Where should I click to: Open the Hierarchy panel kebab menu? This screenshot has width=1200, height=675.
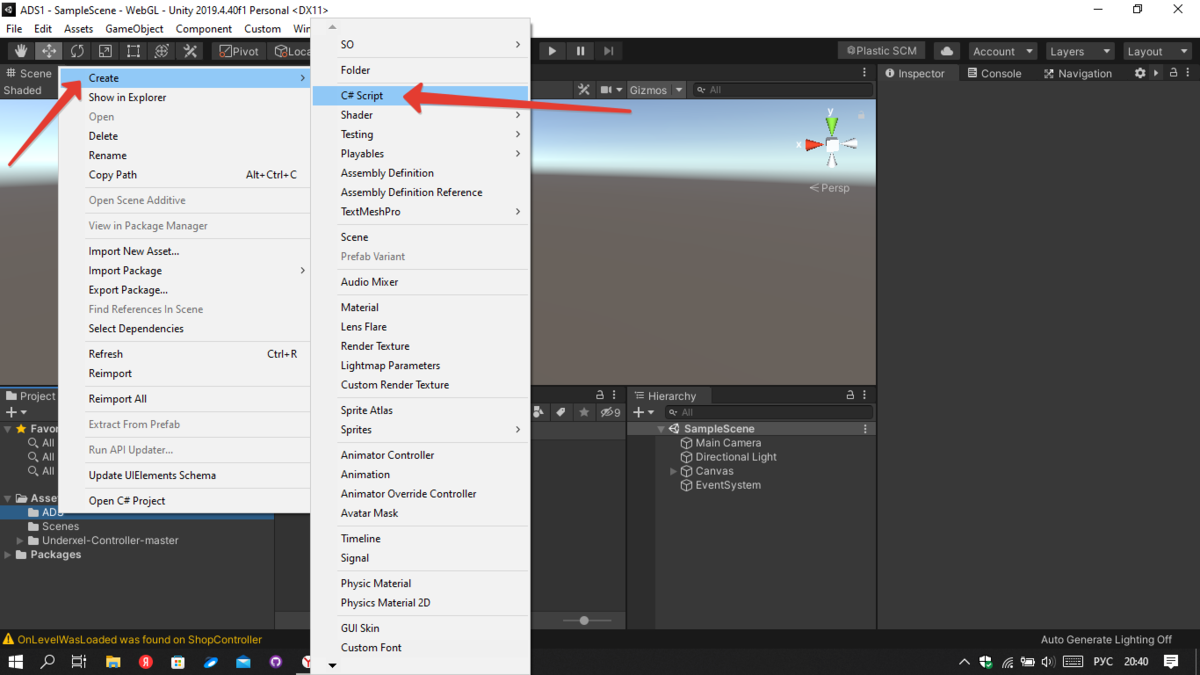(865, 395)
